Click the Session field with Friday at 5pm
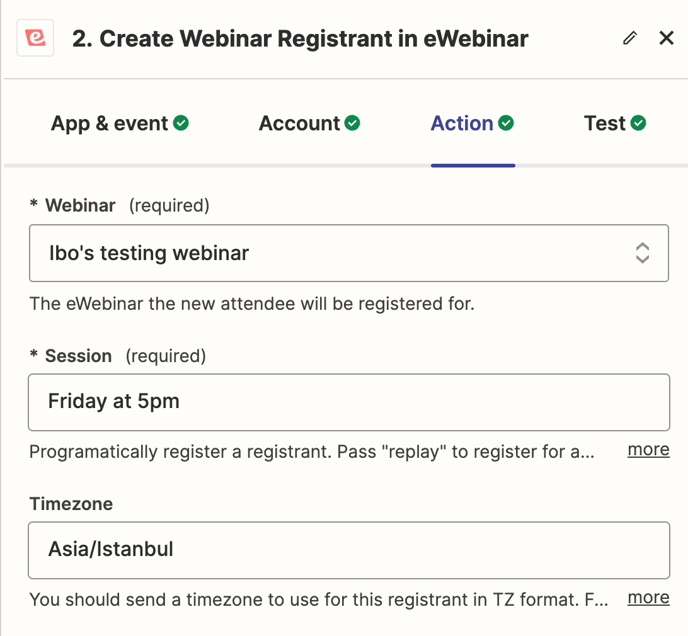 348,402
